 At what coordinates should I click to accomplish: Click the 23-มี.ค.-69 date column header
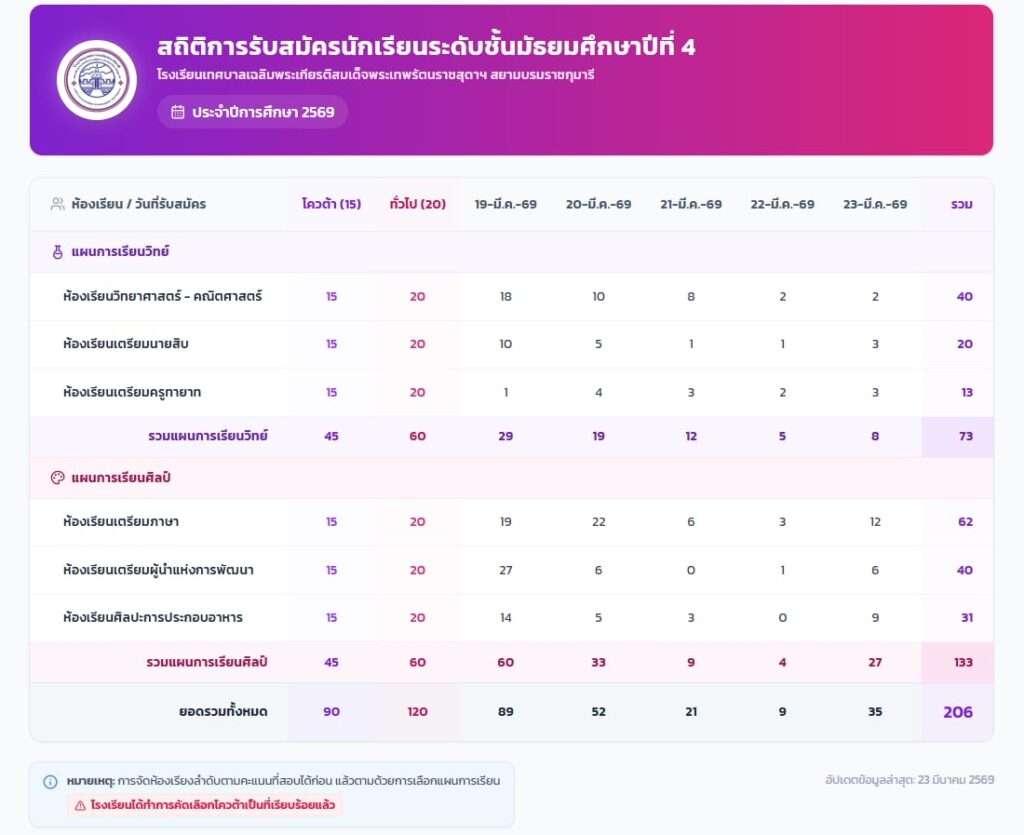(x=875, y=204)
